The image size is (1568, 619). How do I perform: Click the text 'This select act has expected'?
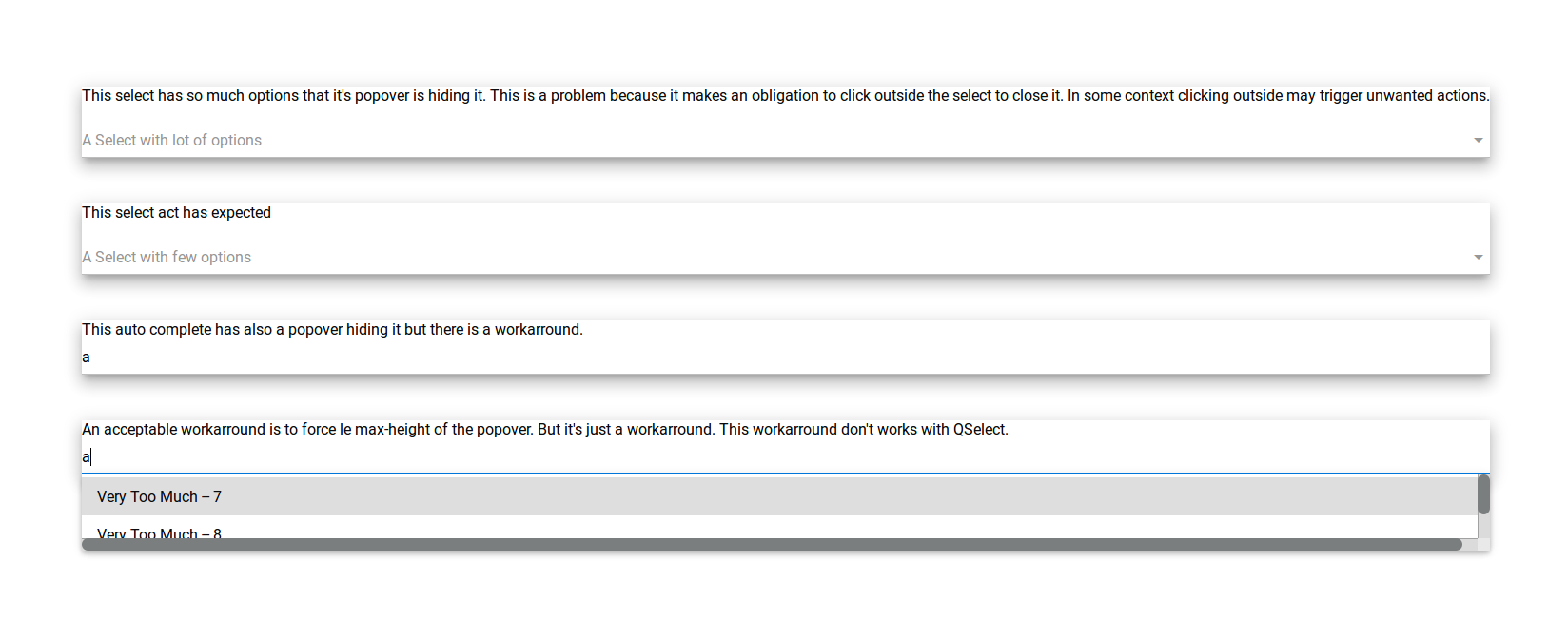[x=176, y=212]
